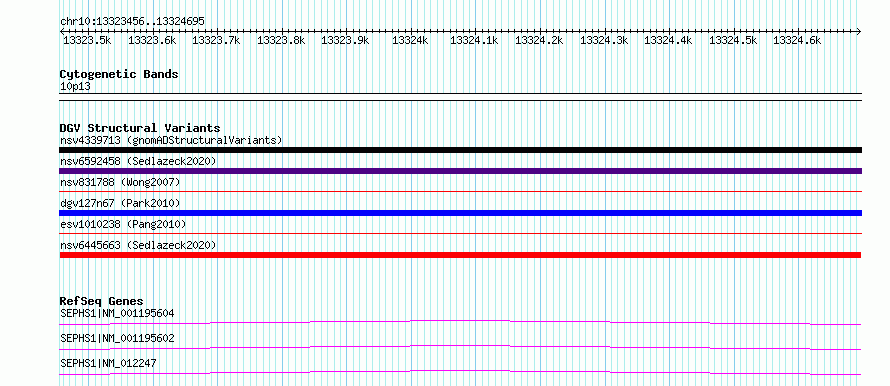The height and width of the screenshot is (386, 890).
Task: Open nsv6592458 (Sedlazeck2020) label
Action: pyautogui.click(x=138, y=161)
